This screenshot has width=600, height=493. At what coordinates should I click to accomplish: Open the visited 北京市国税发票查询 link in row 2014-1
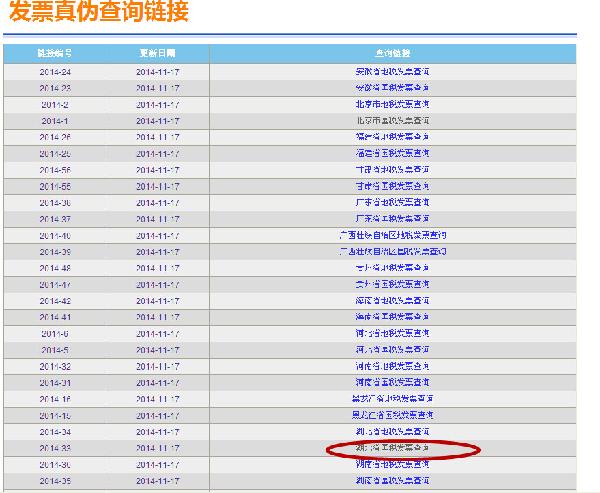click(x=392, y=121)
